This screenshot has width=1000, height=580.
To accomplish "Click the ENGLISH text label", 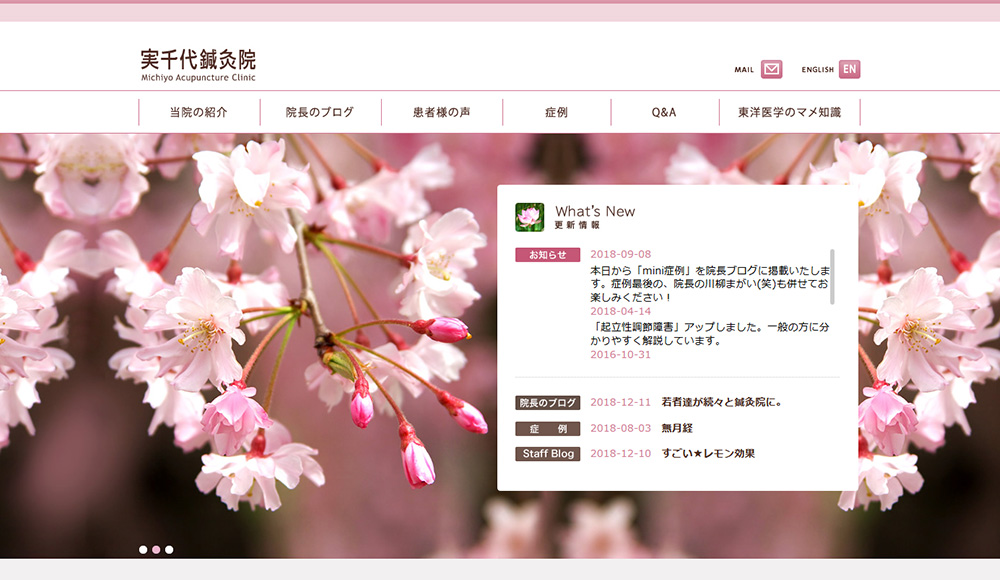I will (818, 70).
